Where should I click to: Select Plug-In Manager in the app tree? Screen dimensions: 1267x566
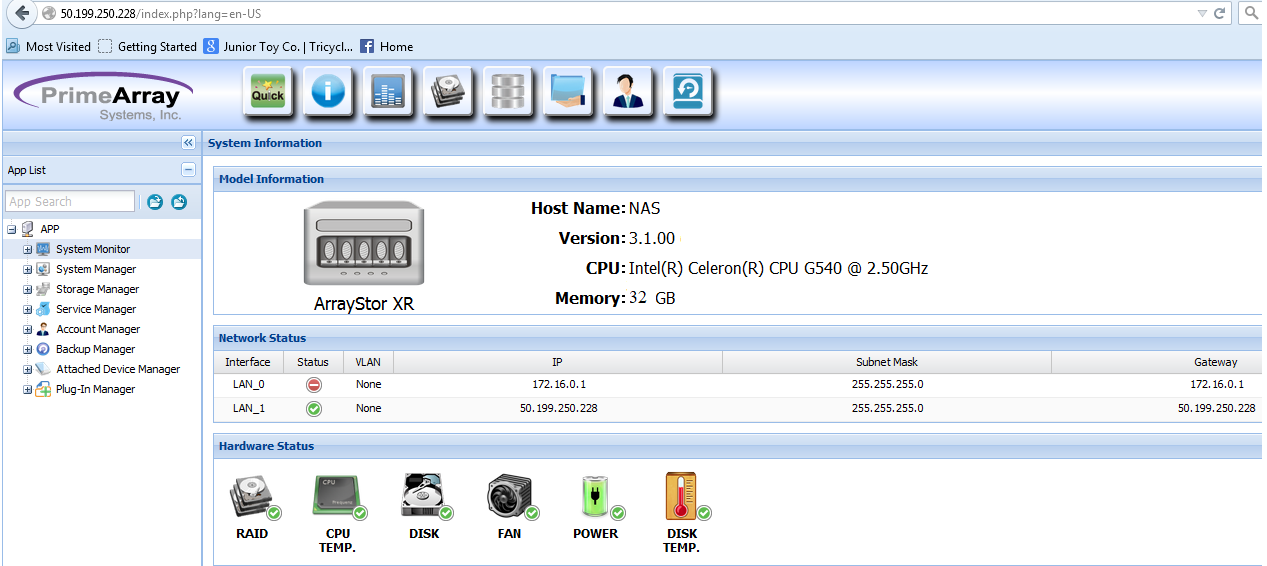(x=95, y=389)
